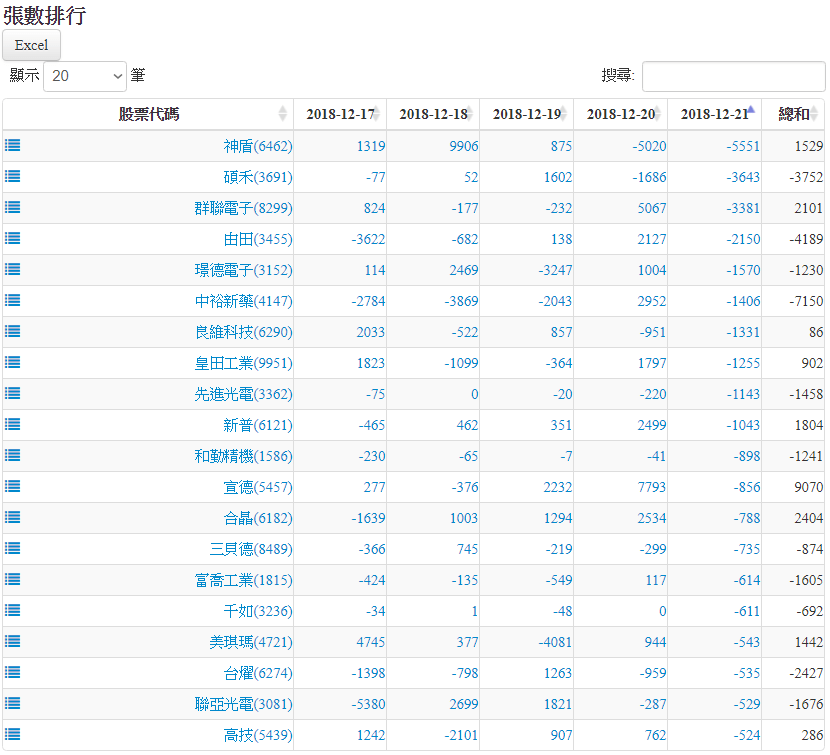Click the list icon in 高技(5439) row
The width and height of the screenshot is (830, 755).
12,734
